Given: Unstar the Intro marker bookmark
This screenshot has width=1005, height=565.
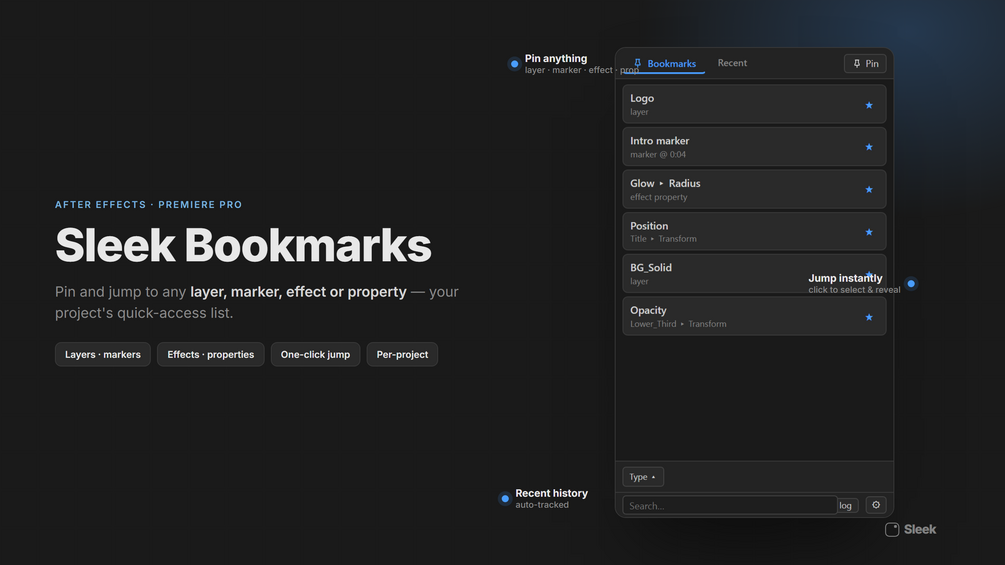Looking at the screenshot, I should 868,147.
